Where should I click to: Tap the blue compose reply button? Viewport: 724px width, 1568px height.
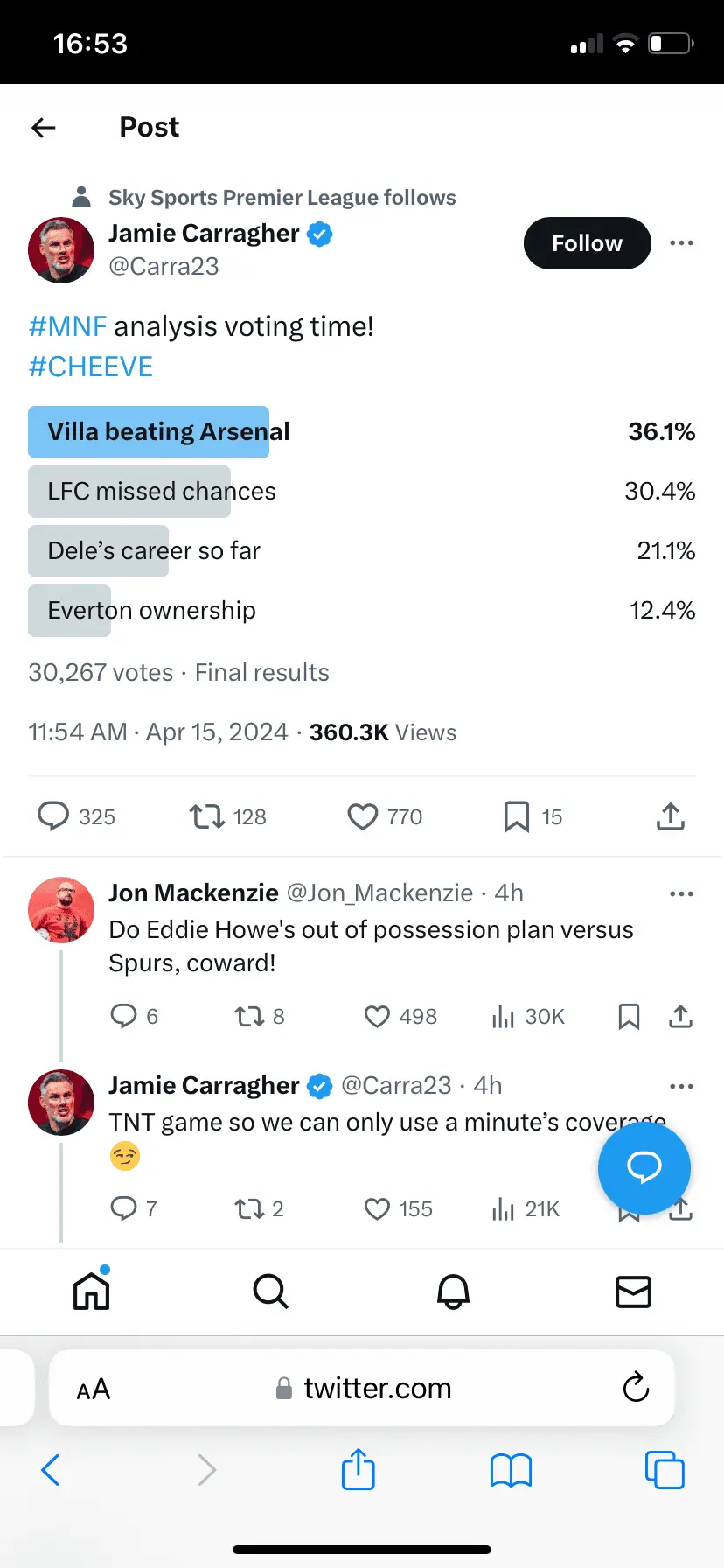tap(644, 1167)
